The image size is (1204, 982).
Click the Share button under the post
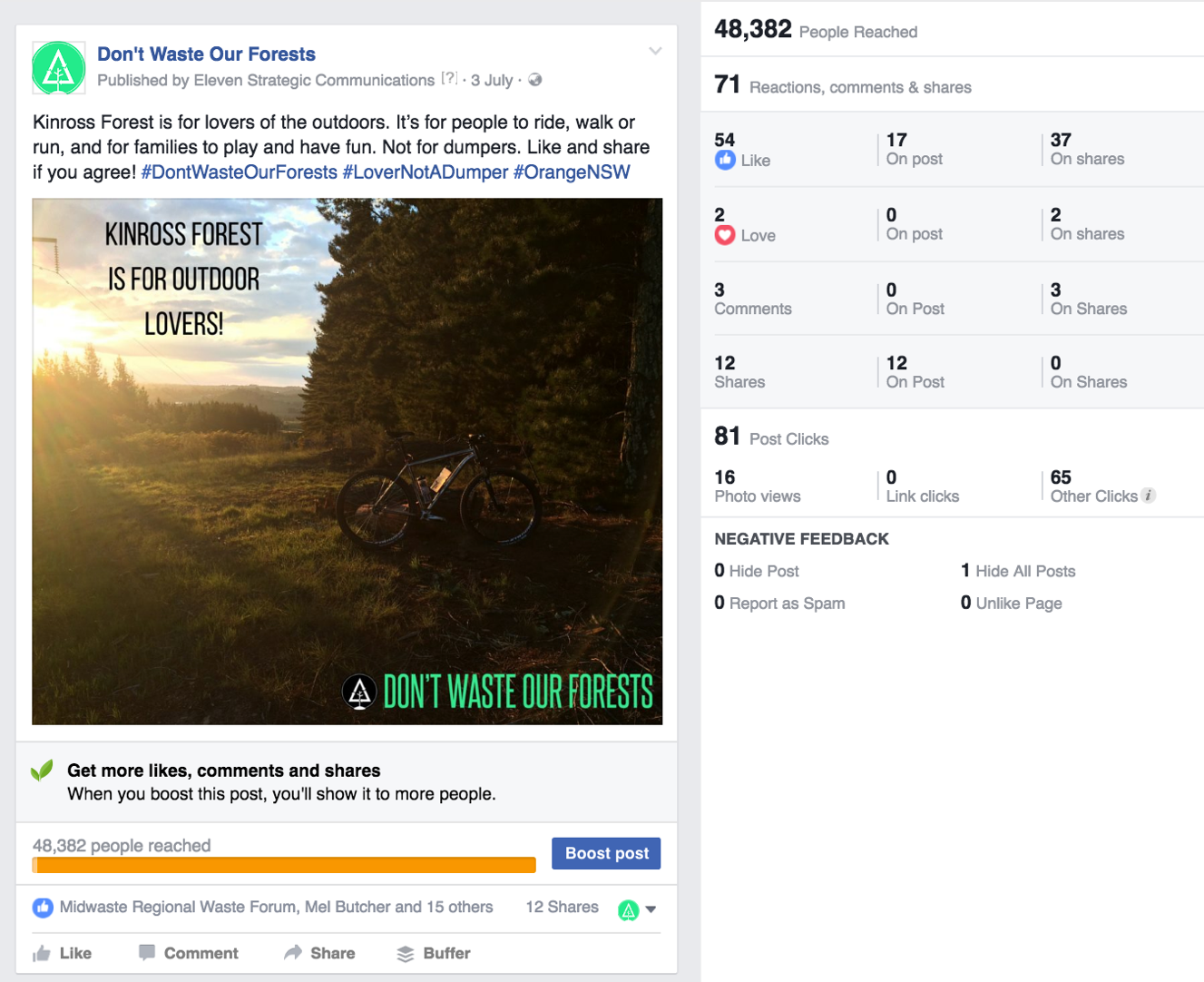pyautogui.click(x=319, y=953)
